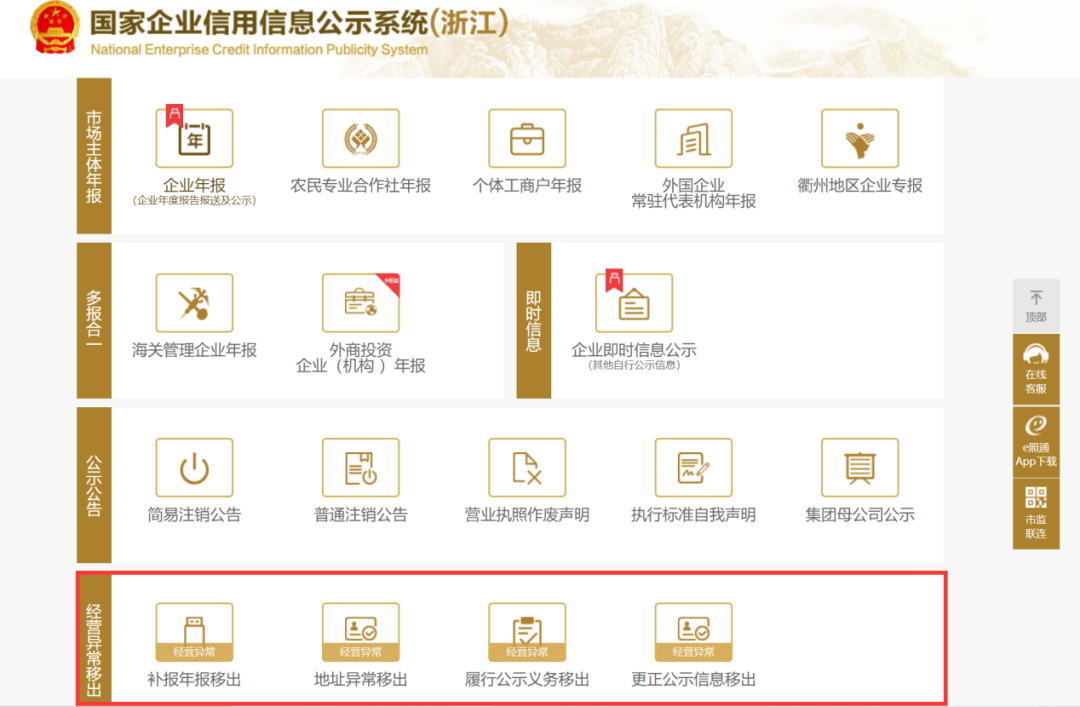This screenshot has width=1080, height=707.
Task: Open 外国企业常驻代表机构年报 building icon
Action: coord(693,139)
